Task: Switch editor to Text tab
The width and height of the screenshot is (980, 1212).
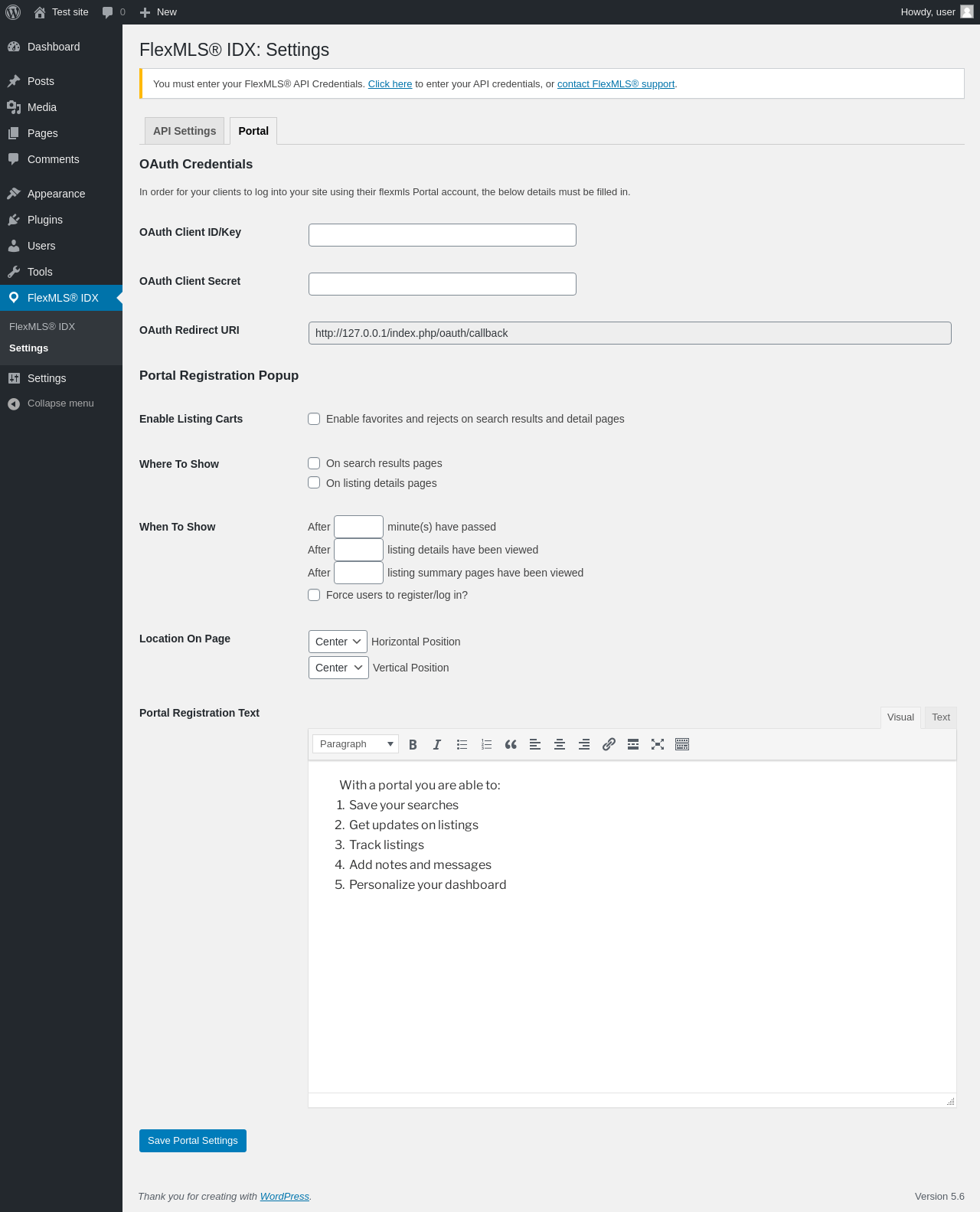Action: pyautogui.click(x=941, y=717)
